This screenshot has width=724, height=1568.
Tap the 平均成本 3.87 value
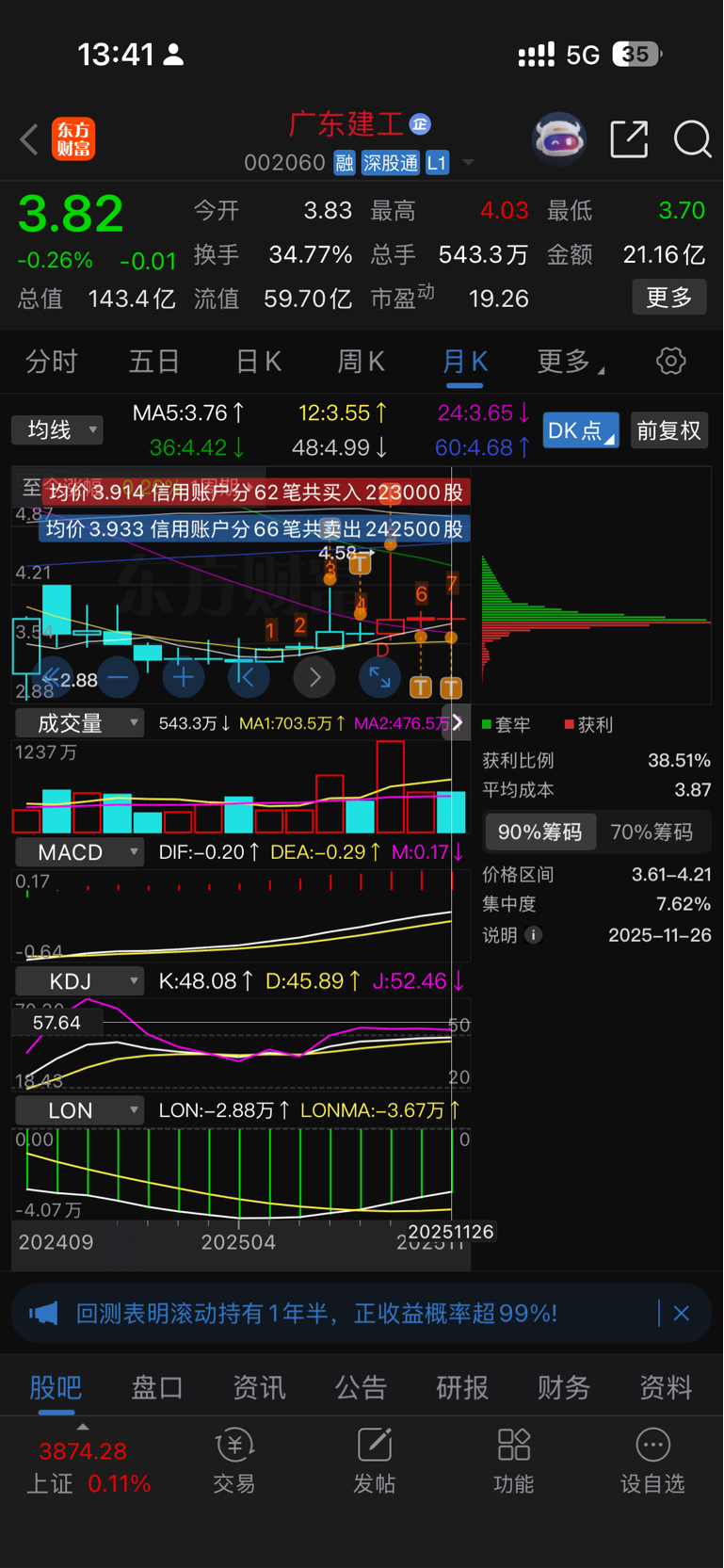pyautogui.click(x=693, y=790)
